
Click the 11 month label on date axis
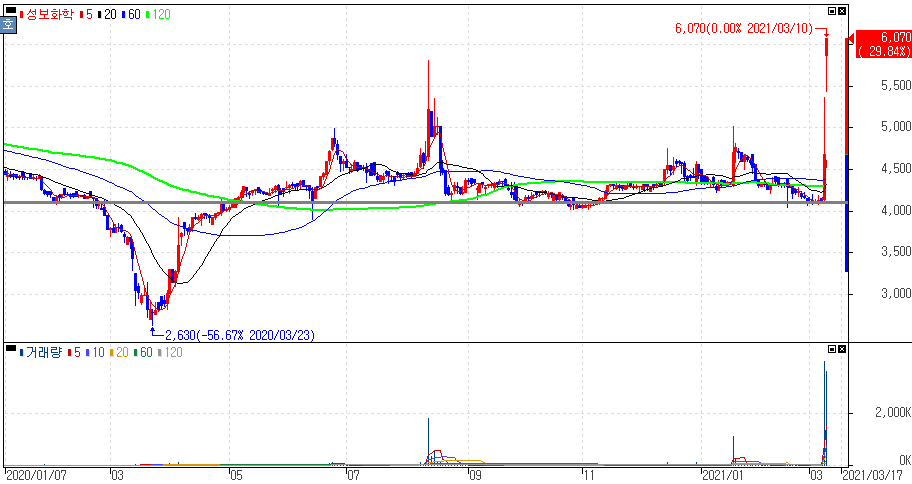point(589,475)
